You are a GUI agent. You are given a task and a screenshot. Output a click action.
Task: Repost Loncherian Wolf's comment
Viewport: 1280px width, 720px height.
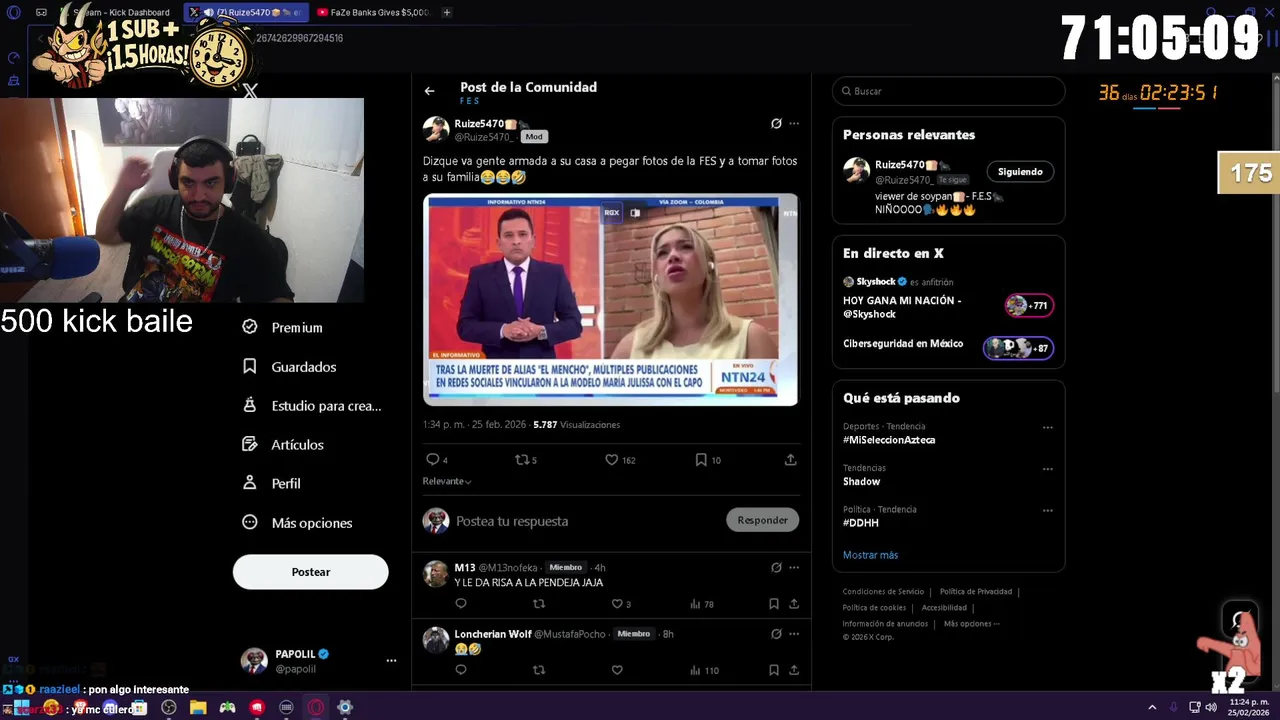(x=539, y=670)
